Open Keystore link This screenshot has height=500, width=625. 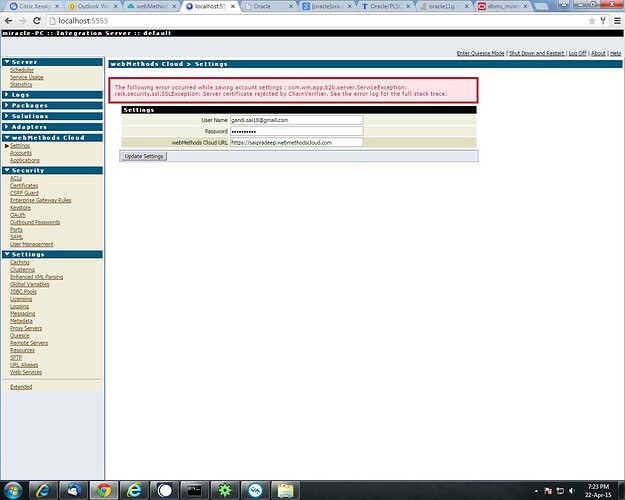point(20,208)
